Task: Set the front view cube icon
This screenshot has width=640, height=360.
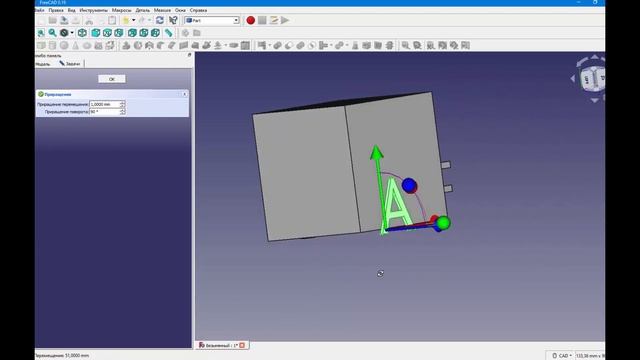Action: (96, 33)
